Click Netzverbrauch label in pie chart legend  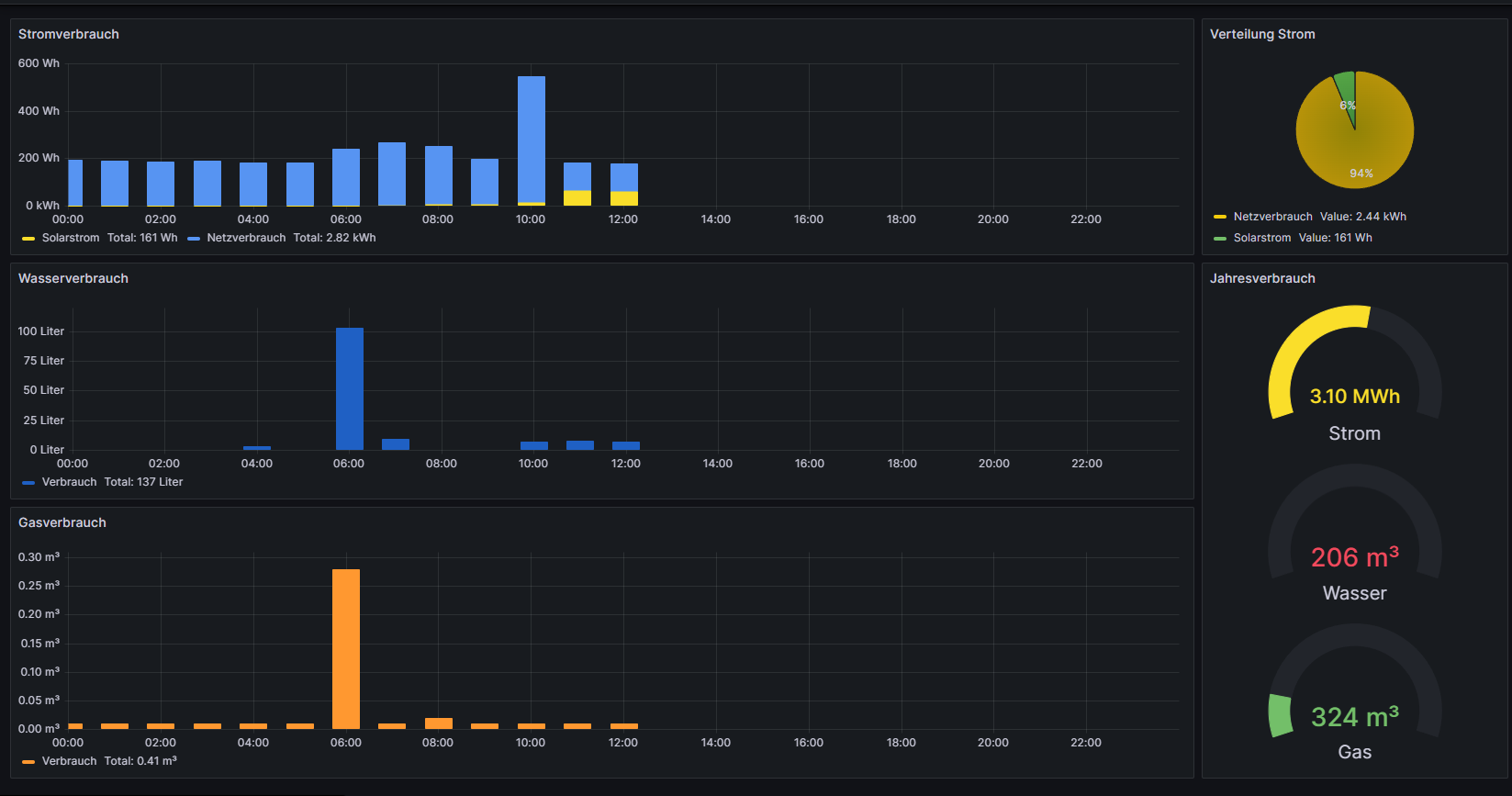click(1272, 217)
